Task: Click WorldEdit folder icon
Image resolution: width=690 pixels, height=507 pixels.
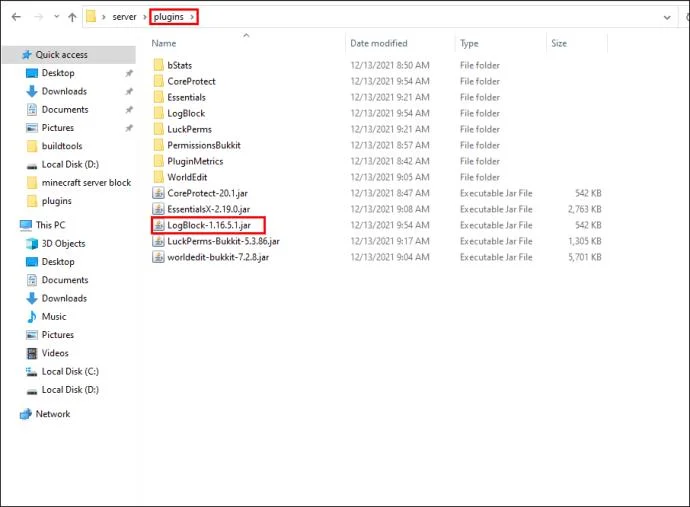Action: tap(158, 177)
